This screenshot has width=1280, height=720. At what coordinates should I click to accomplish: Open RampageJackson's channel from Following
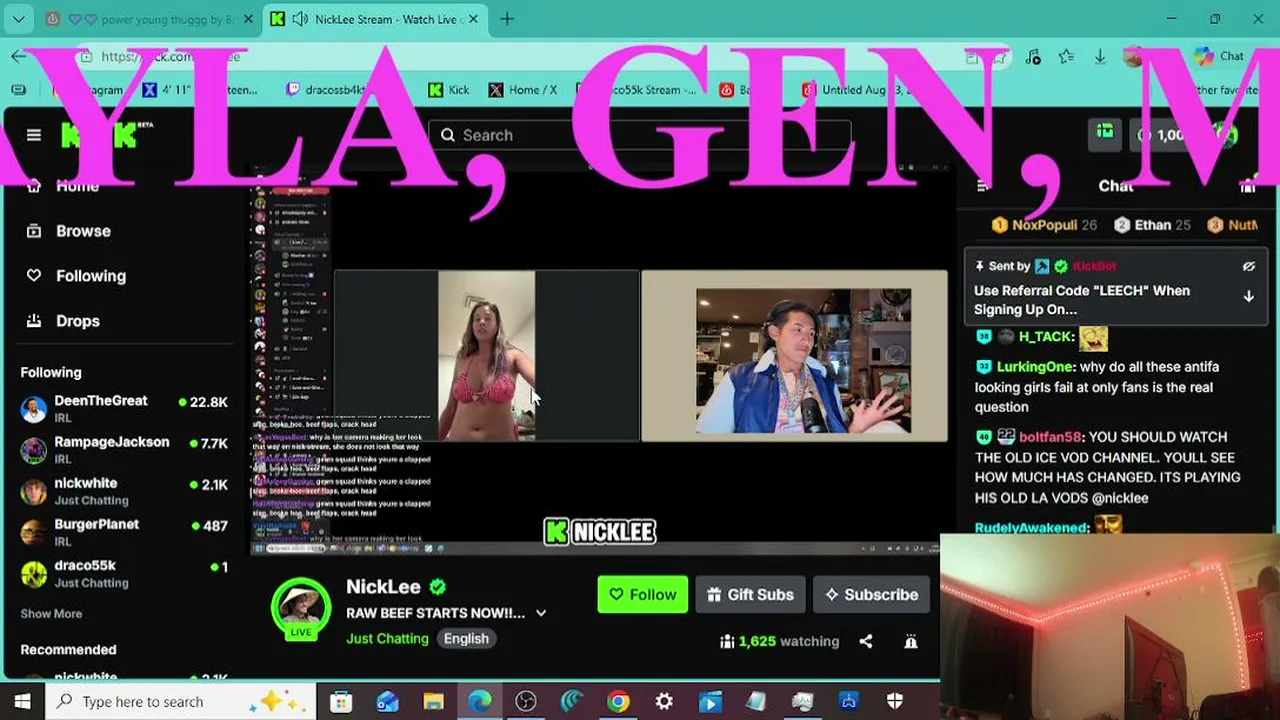(x=124, y=450)
